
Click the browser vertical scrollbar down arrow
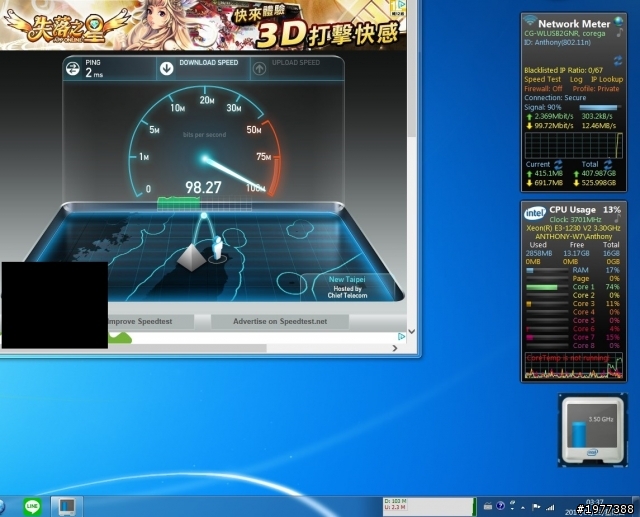411,331
